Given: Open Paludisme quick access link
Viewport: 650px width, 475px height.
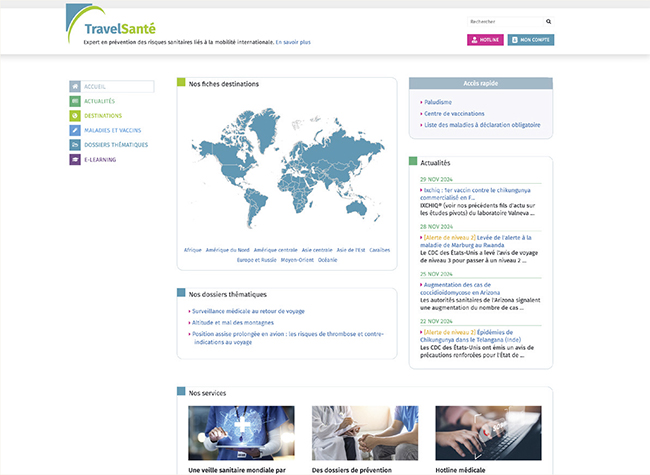Looking at the screenshot, I should 438,102.
